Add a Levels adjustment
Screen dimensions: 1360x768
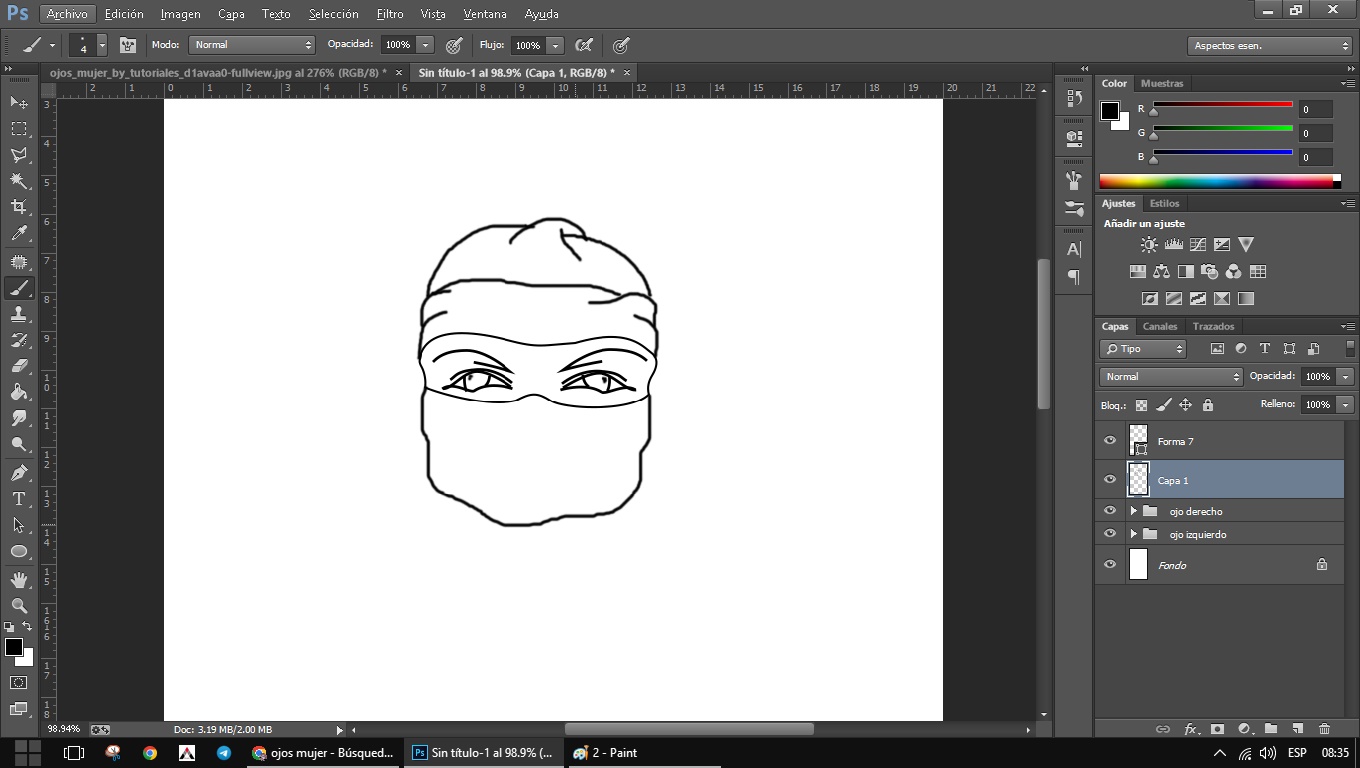click(1173, 244)
